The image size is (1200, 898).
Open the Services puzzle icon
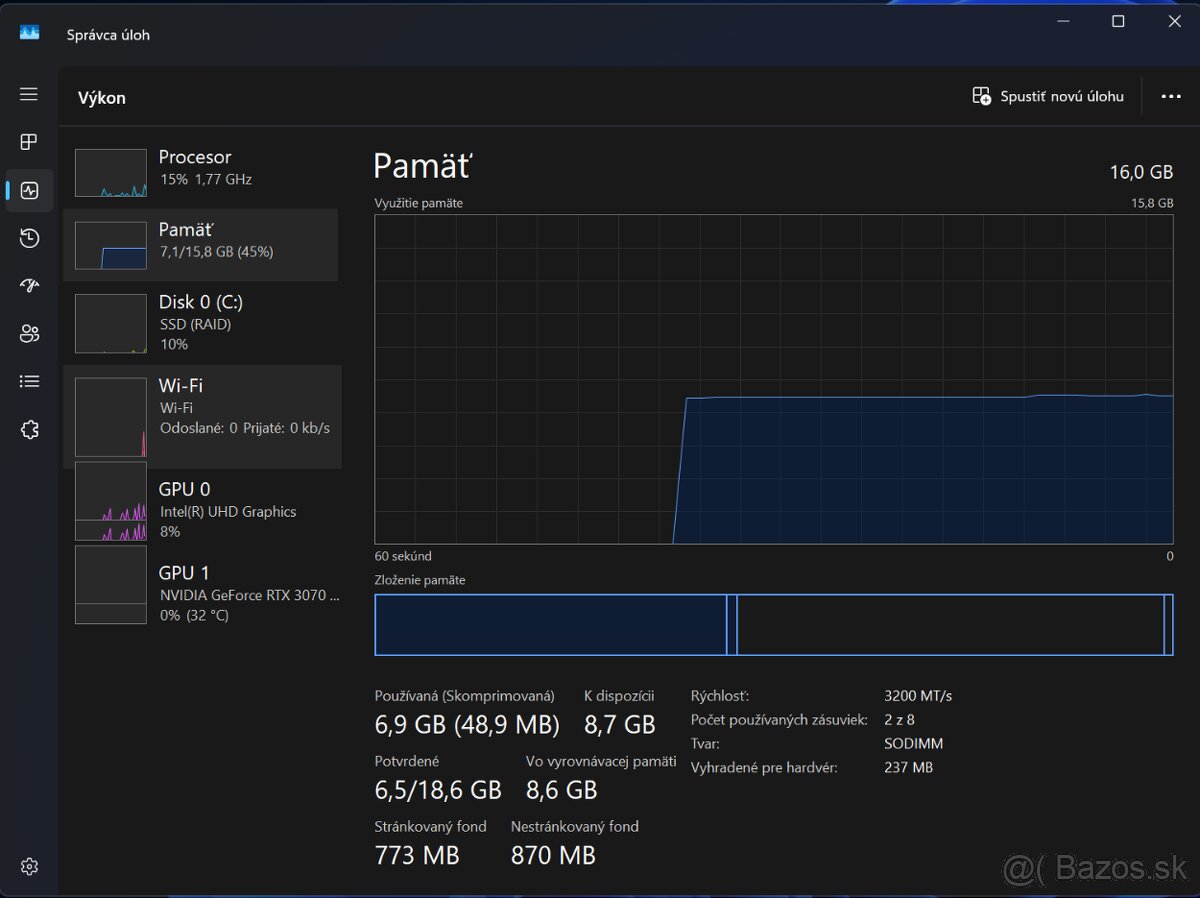click(29, 430)
